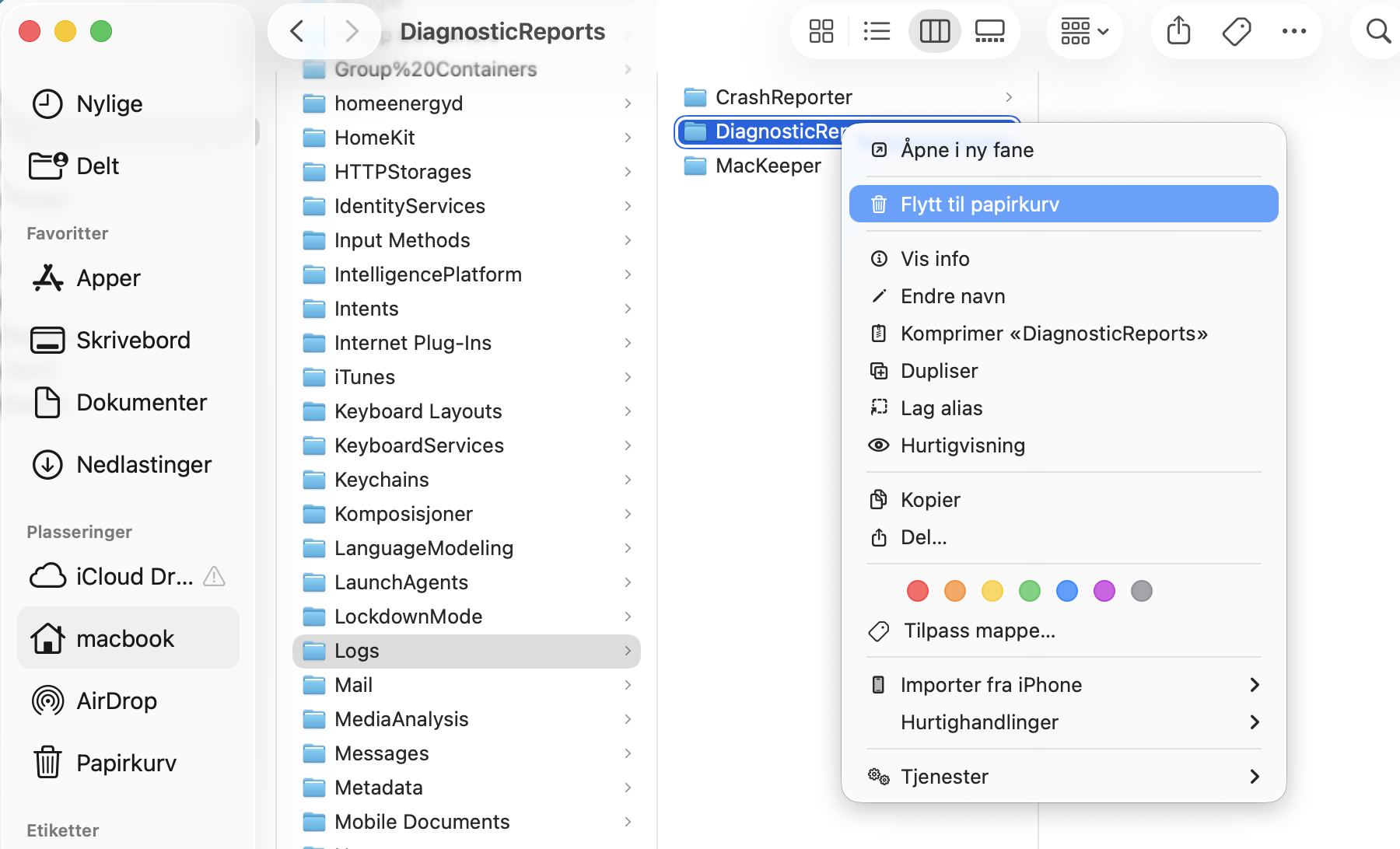Apply the green tag color

coord(1030,591)
